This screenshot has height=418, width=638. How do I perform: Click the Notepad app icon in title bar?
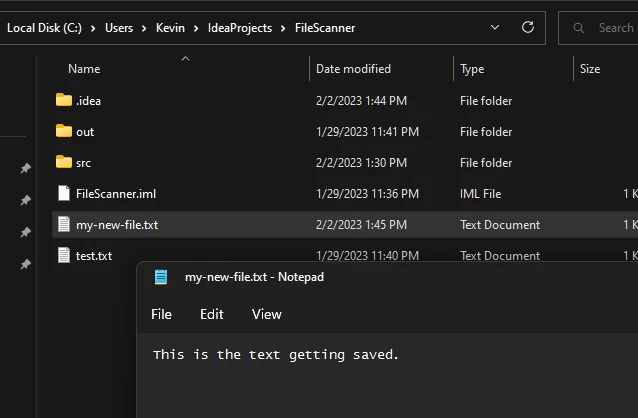[160, 277]
